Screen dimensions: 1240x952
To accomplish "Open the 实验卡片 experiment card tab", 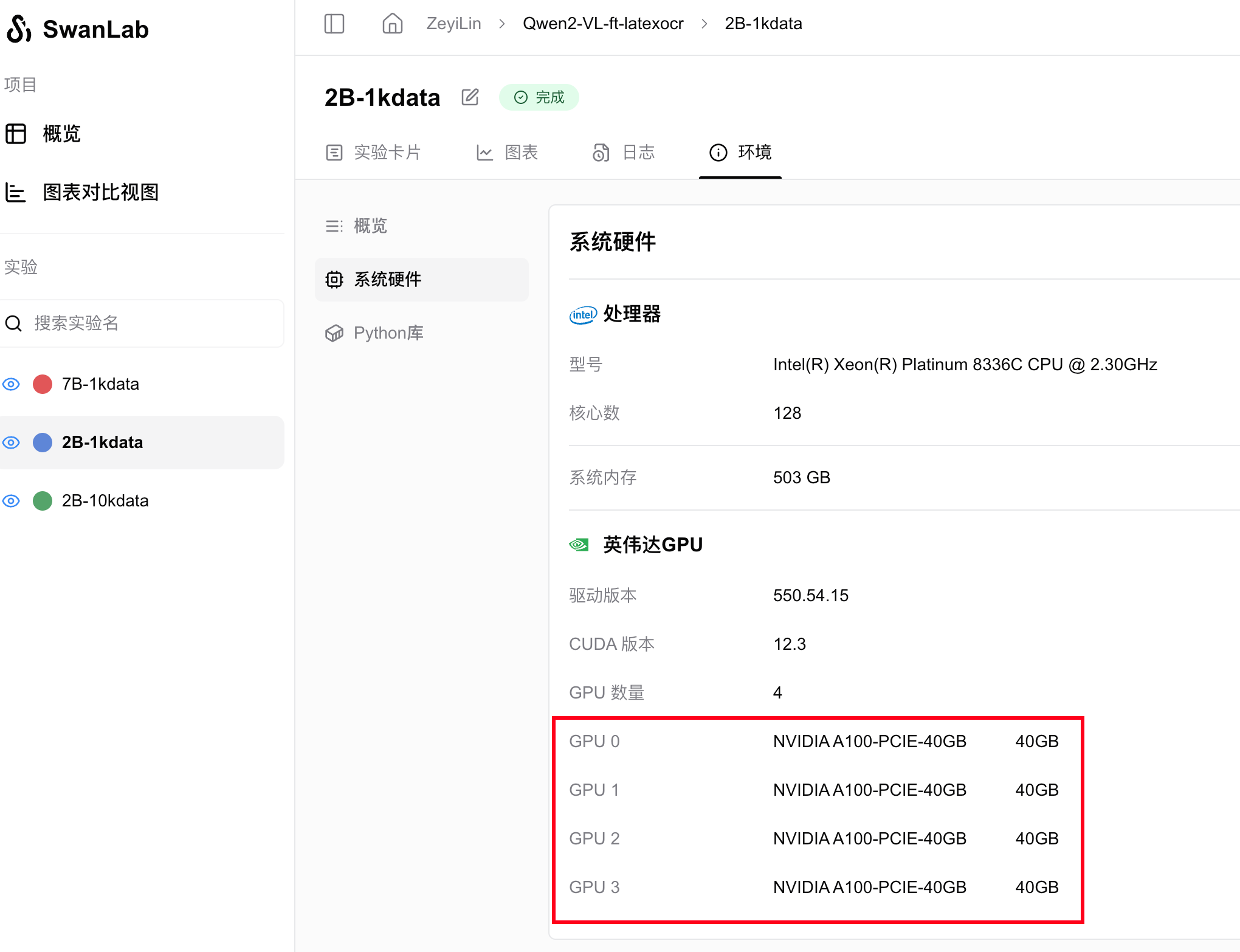I will 374,152.
